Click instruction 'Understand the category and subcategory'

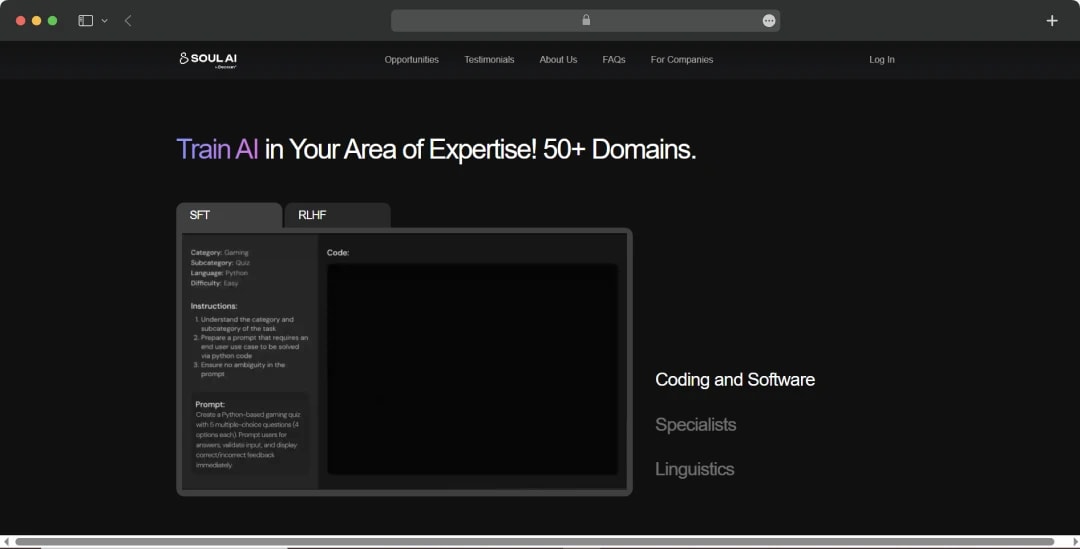click(x=246, y=324)
